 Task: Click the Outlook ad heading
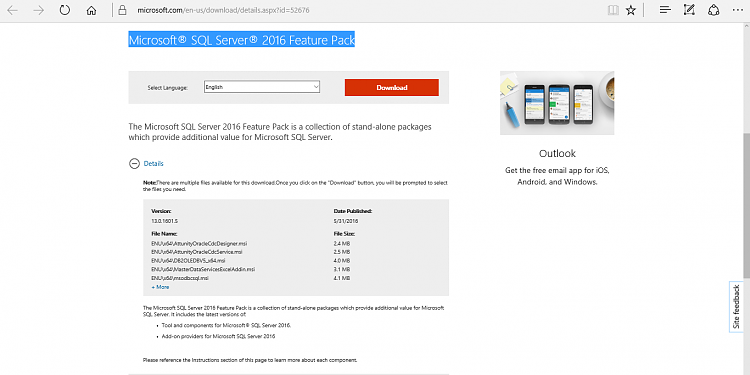tap(557, 154)
